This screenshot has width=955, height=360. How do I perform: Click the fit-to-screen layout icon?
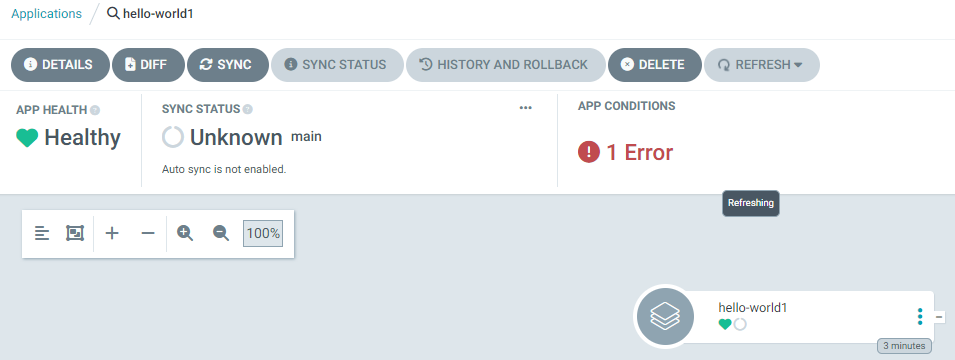(x=75, y=233)
